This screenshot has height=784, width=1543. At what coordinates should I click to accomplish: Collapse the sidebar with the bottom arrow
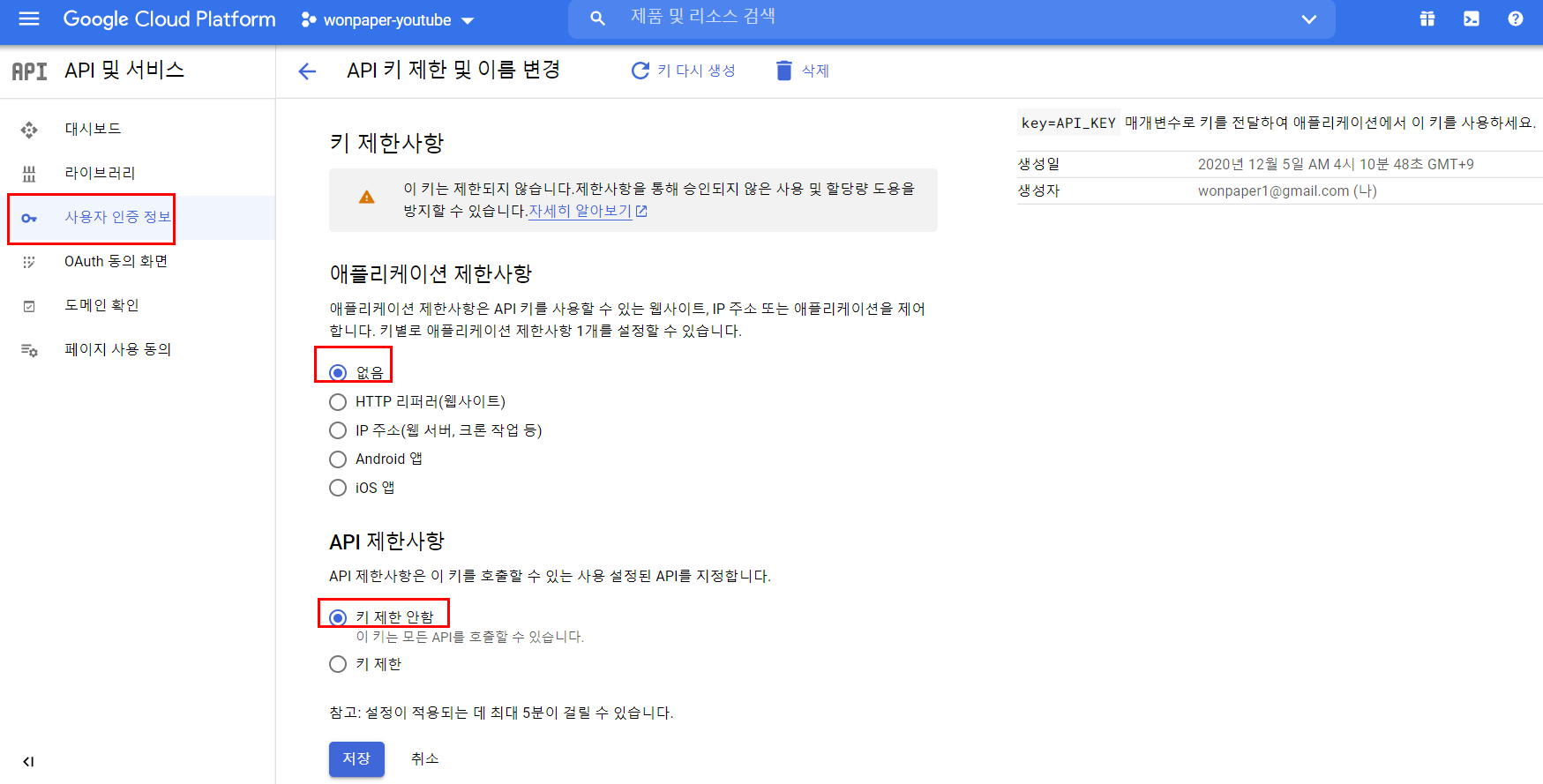click(x=28, y=761)
